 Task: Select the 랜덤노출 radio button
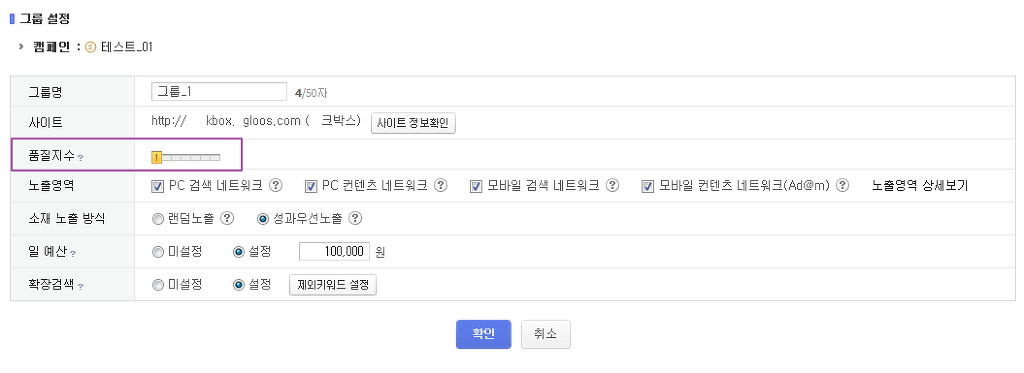tap(157, 219)
